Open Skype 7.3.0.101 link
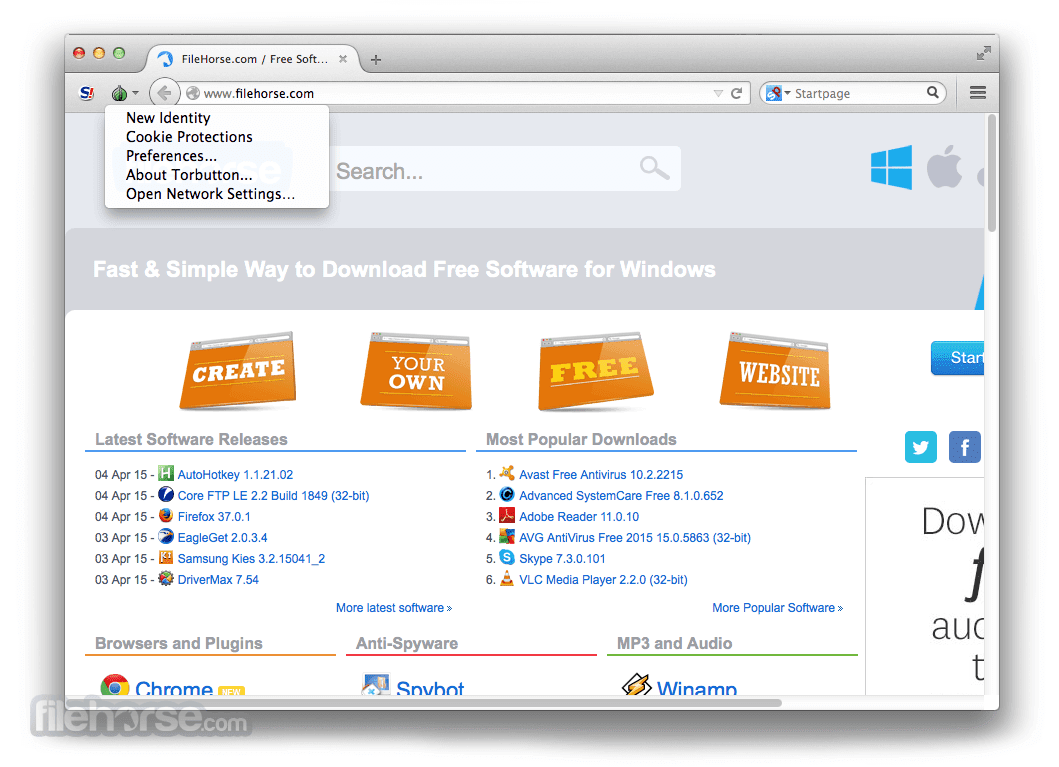 click(x=562, y=558)
